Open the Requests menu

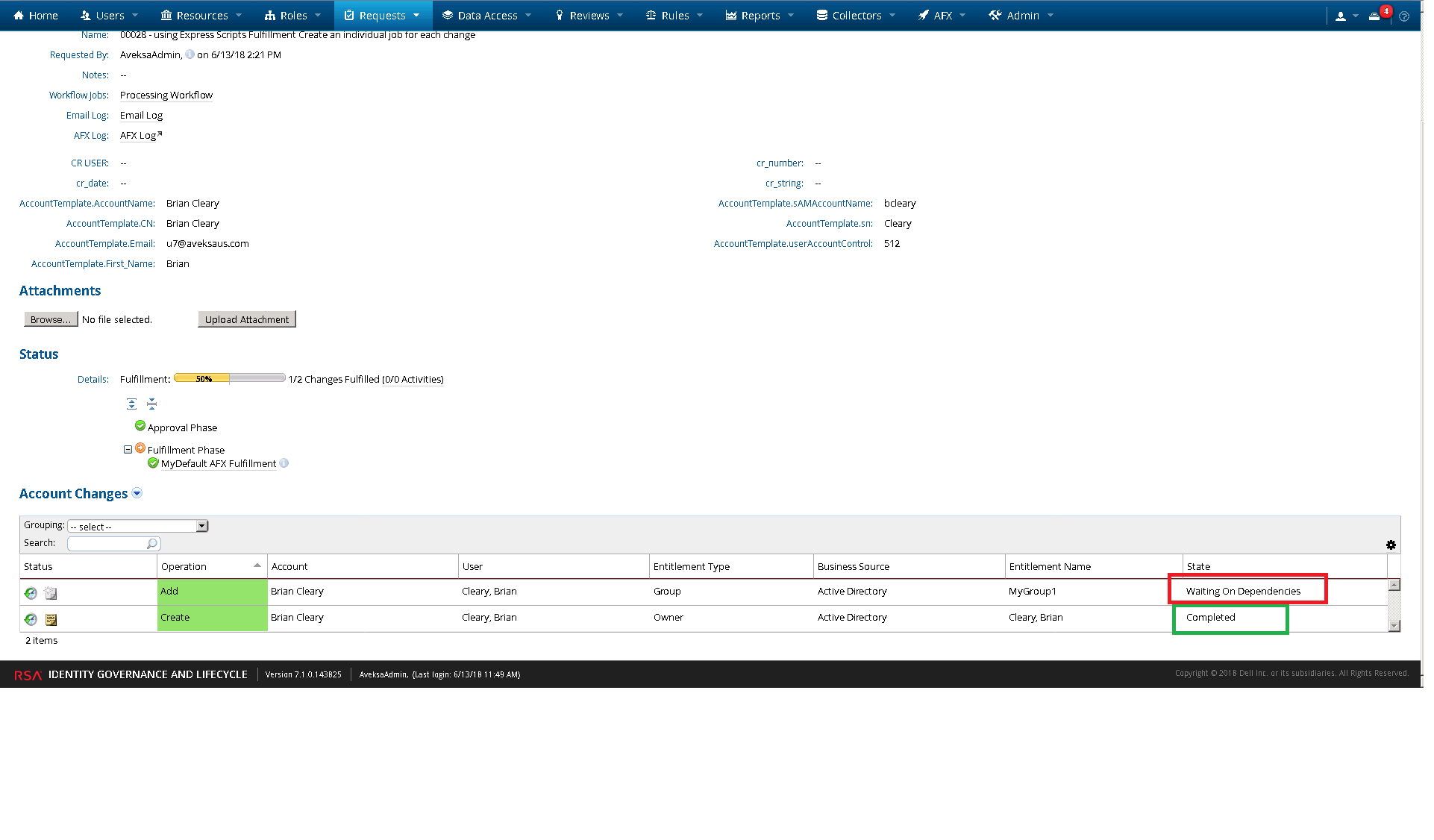[383, 15]
